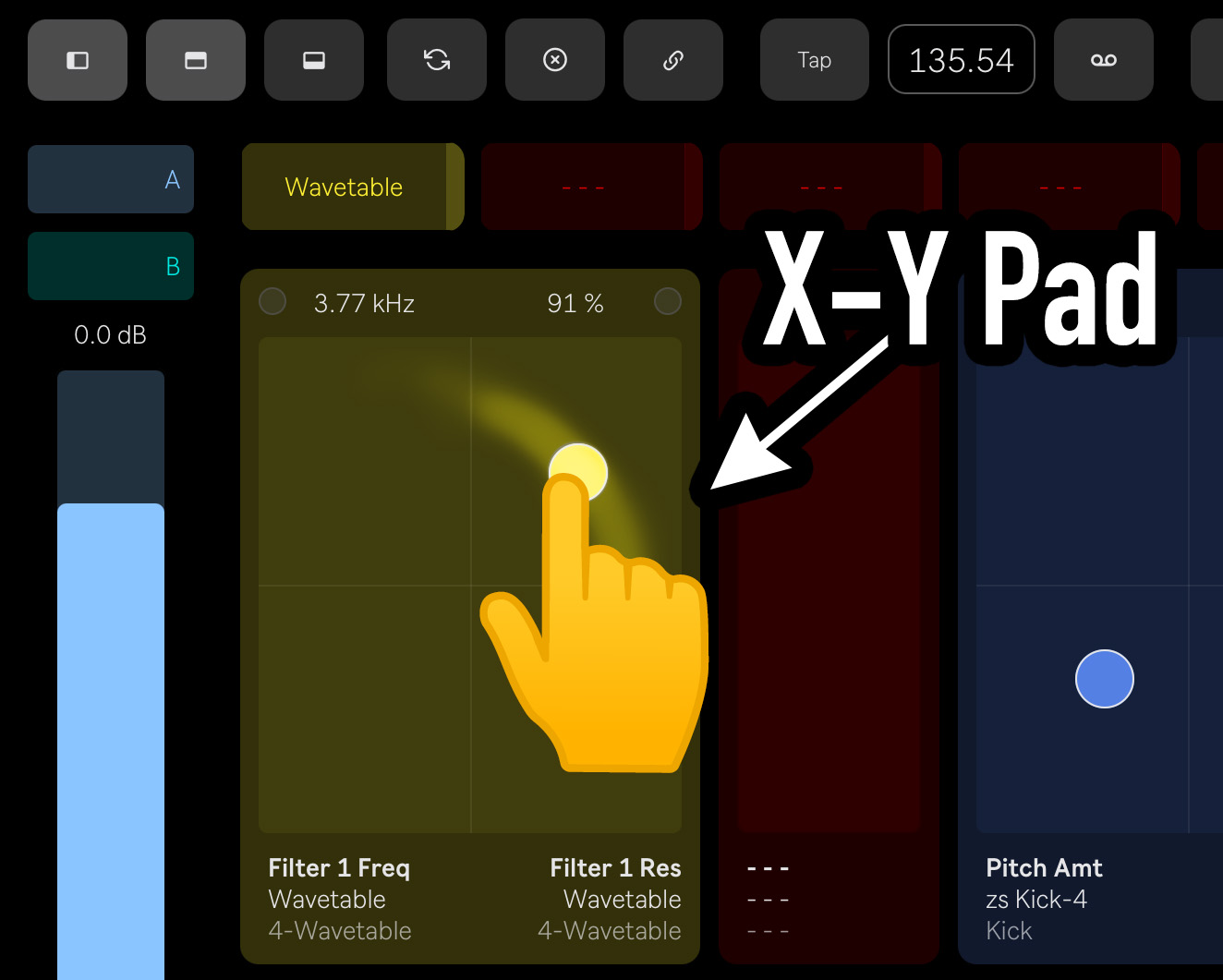Image resolution: width=1223 pixels, height=980 pixels.
Task: Click the chain link icon
Action: point(673,60)
